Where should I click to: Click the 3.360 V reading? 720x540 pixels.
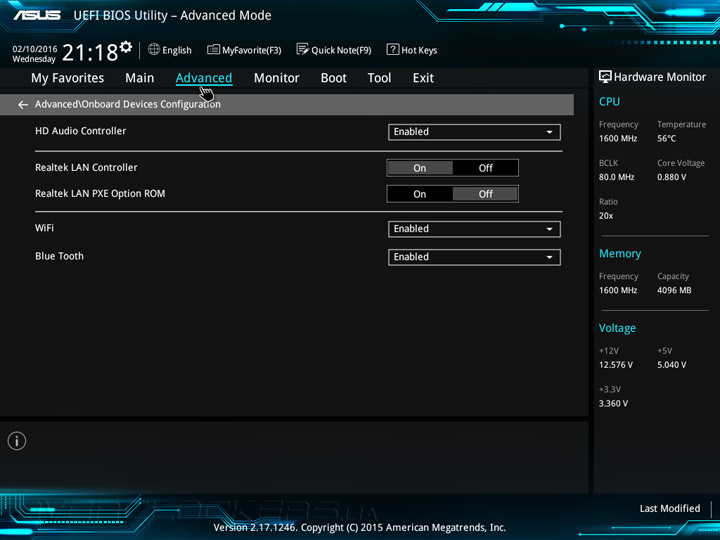[613, 404]
